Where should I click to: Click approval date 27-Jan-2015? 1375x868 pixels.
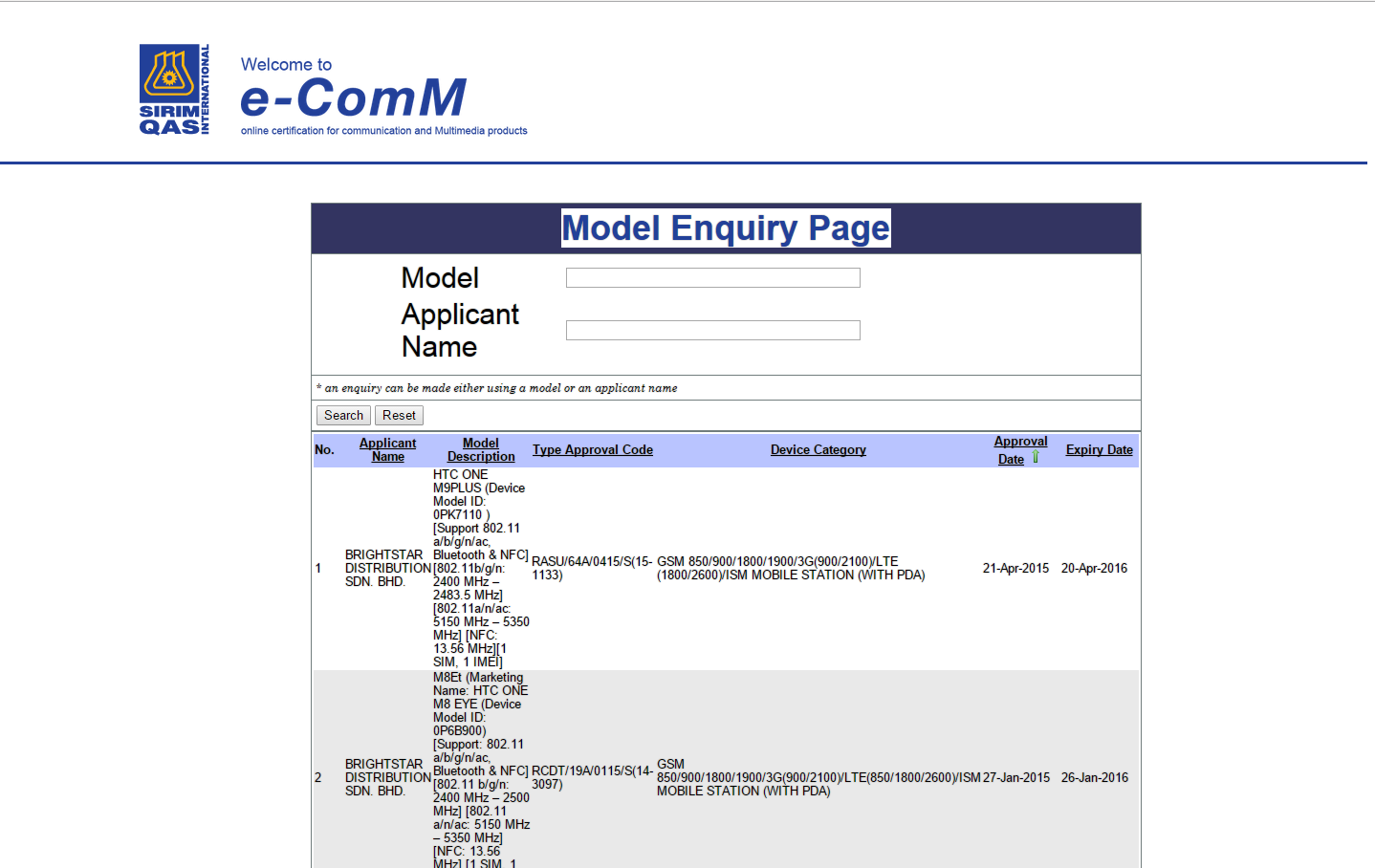(x=1015, y=778)
